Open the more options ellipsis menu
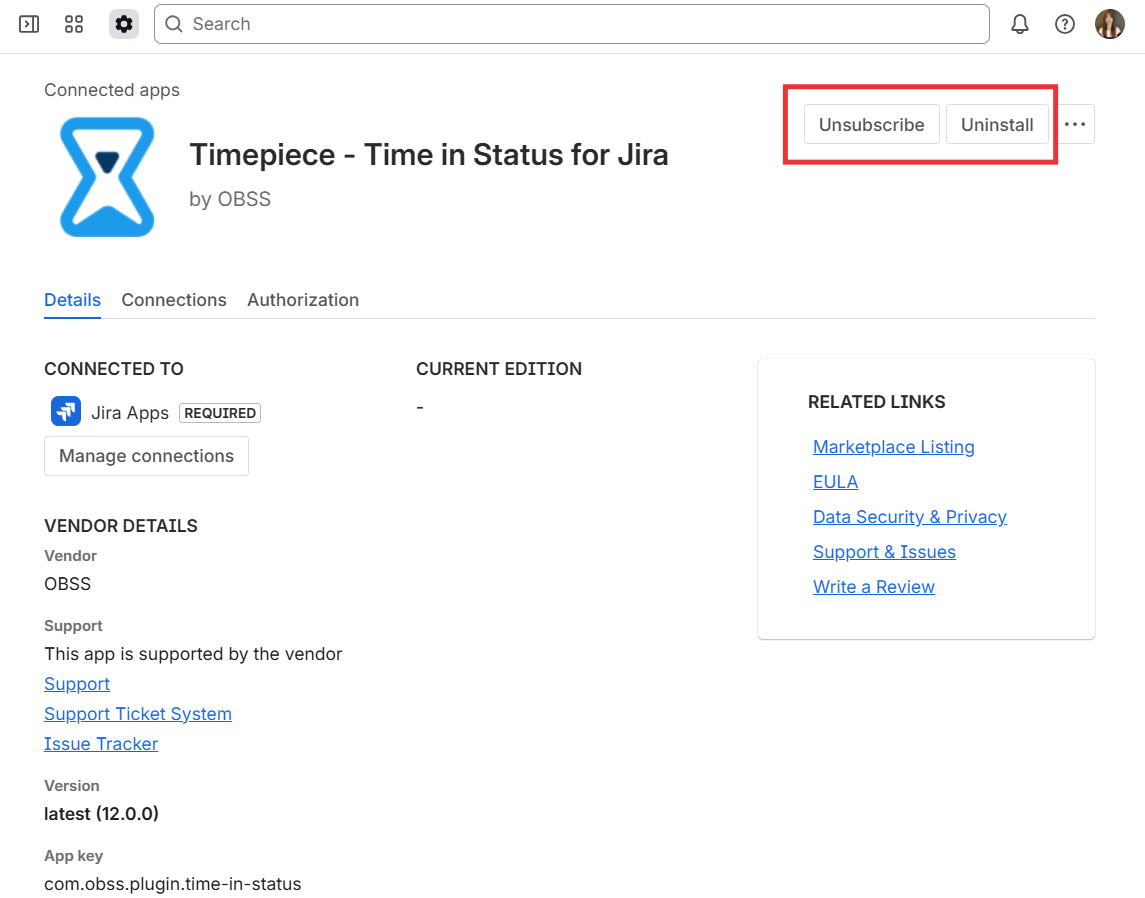The image size is (1145, 898). [x=1075, y=124]
